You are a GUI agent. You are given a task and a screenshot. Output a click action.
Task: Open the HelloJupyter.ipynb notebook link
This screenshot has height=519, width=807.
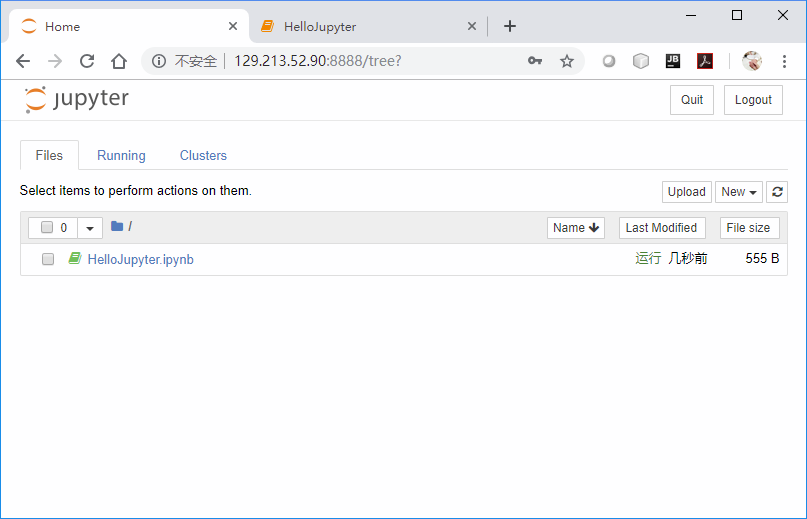140,259
